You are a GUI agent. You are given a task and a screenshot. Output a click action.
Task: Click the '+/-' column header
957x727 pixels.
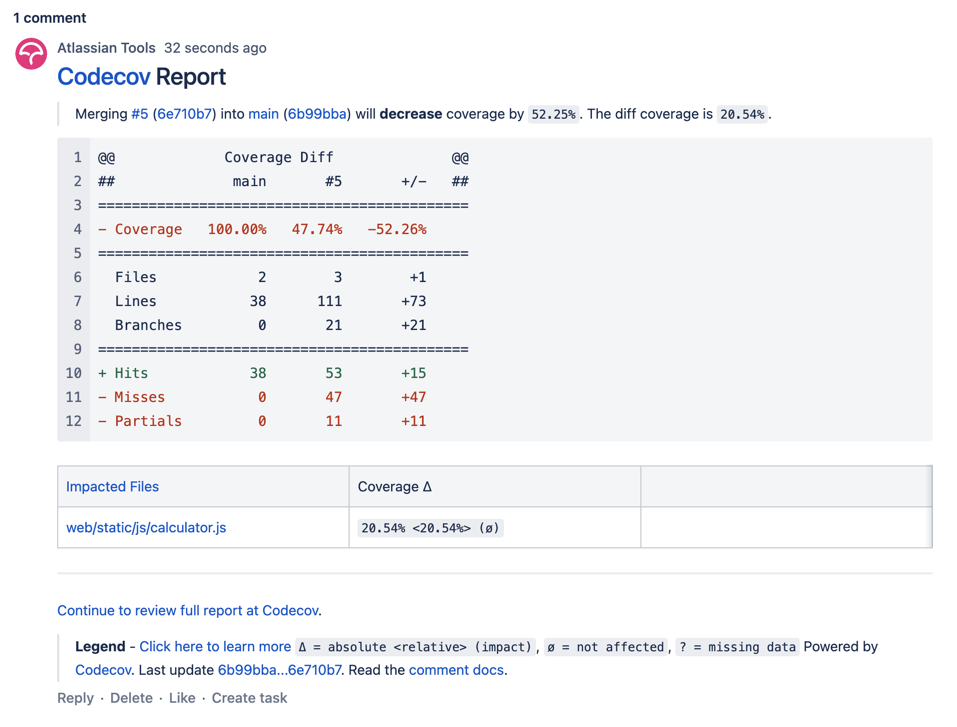click(x=414, y=181)
